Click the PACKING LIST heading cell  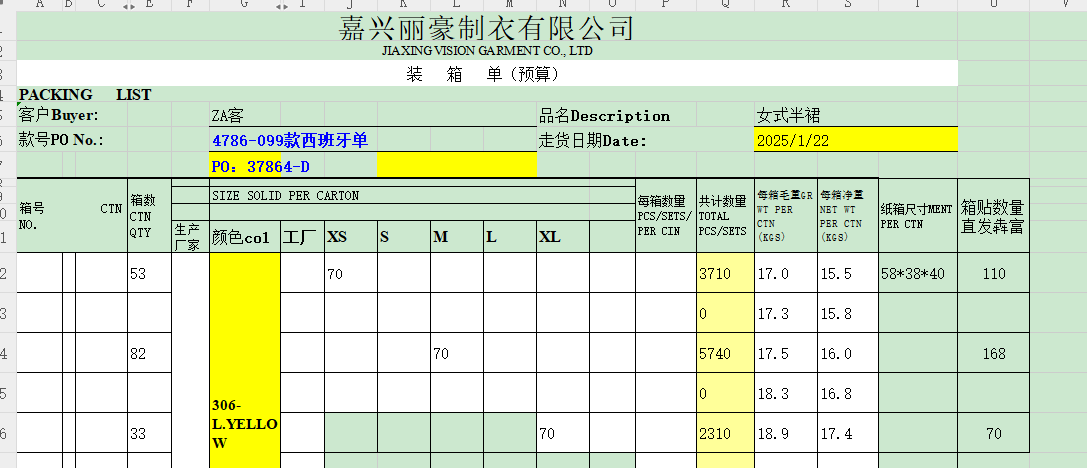point(85,95)
